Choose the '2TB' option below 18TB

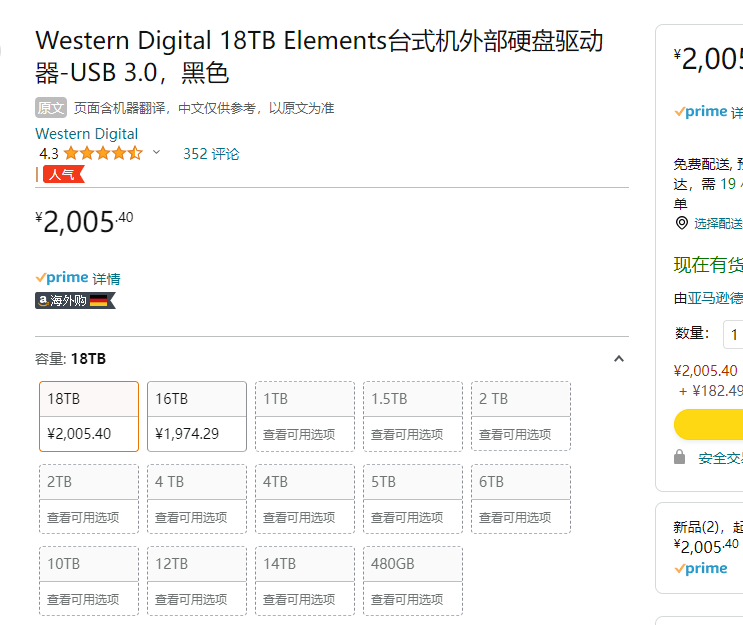[x=89, y=499]
